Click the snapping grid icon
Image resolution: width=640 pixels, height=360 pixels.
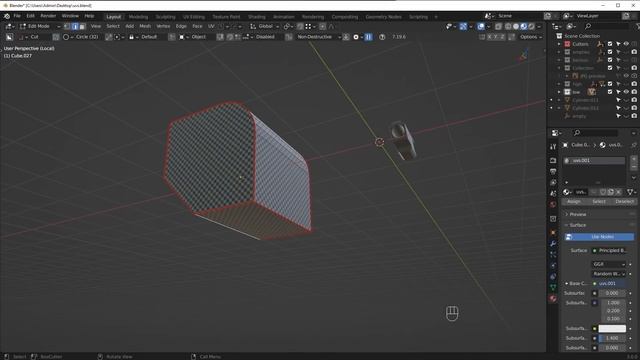pos(308,26)
